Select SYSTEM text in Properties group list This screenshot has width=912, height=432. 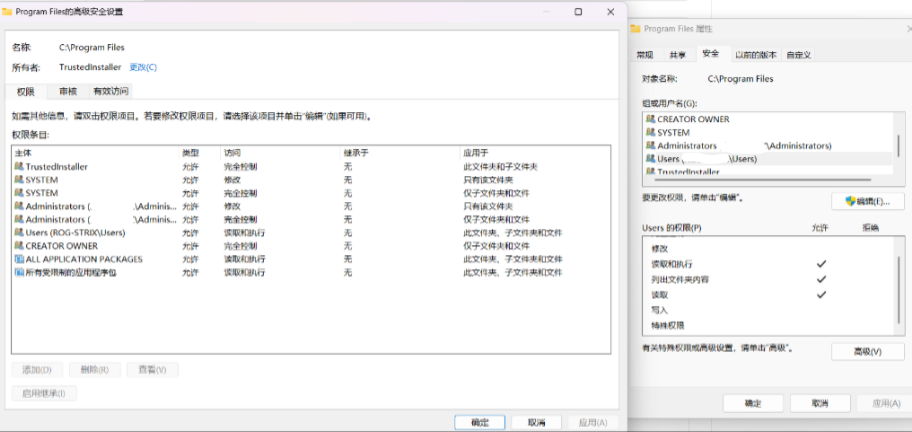coord(674,133)
